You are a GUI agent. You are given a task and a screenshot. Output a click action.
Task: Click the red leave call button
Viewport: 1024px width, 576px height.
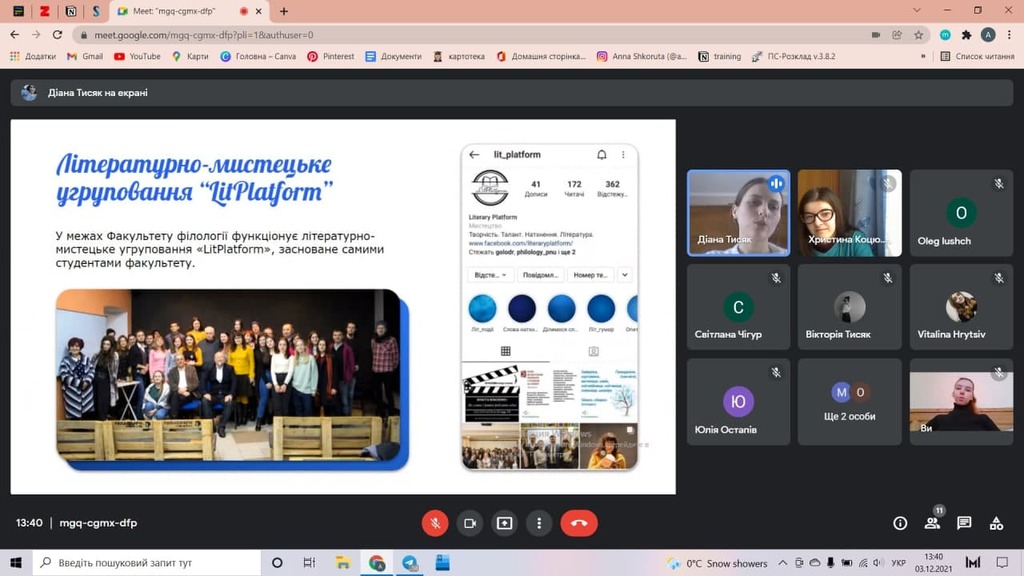(x=579, y=523)
